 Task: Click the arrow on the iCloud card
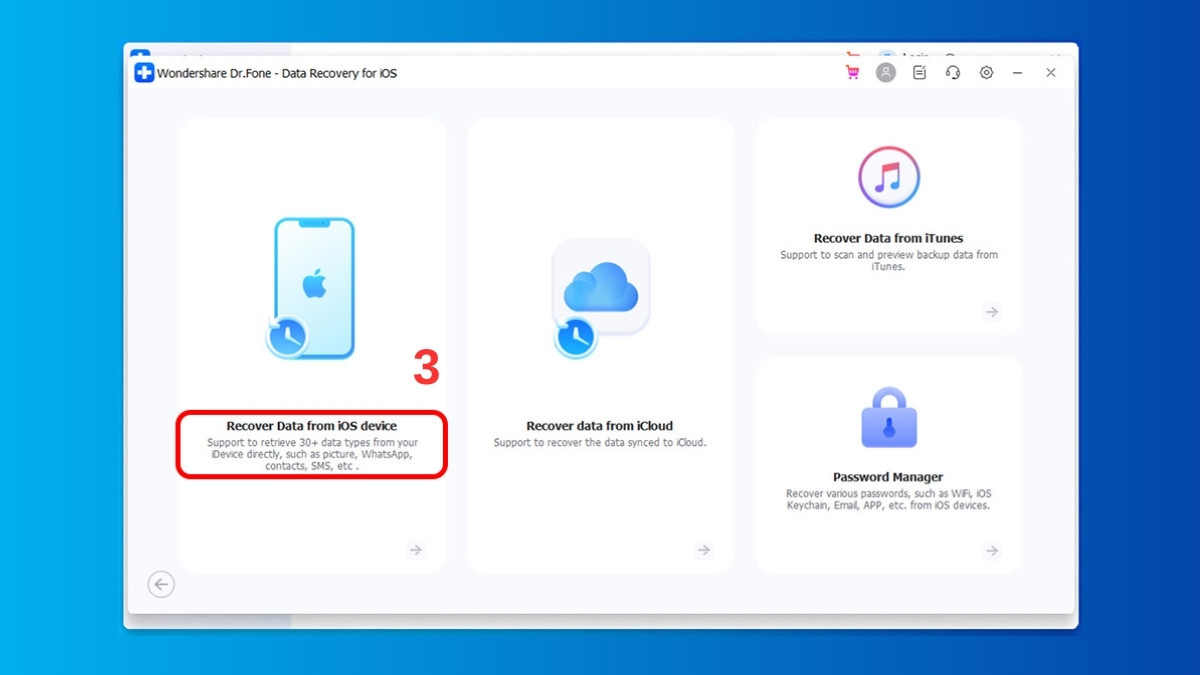(x=704, y=549)
